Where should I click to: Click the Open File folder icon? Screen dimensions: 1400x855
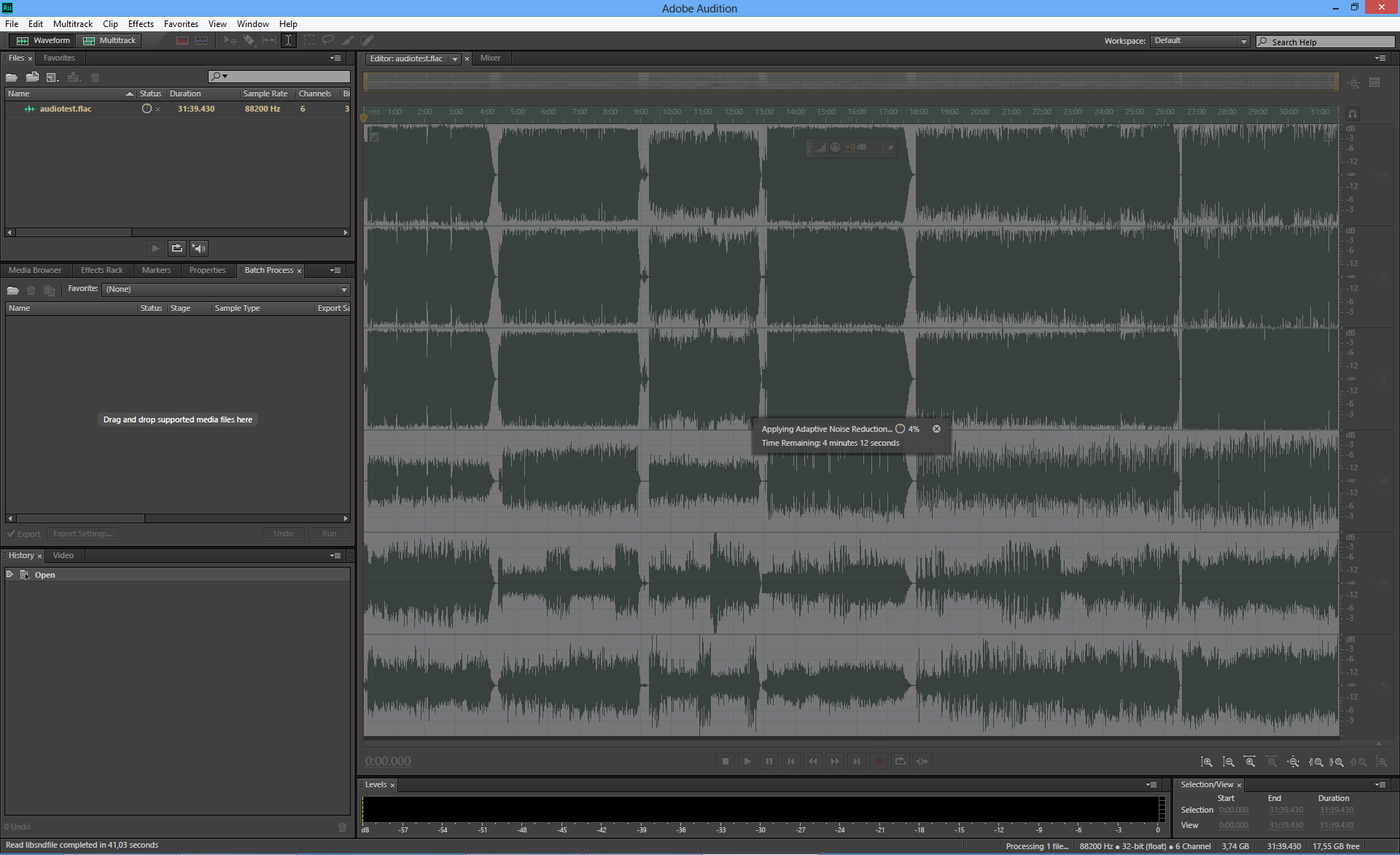tap(12, 77)
